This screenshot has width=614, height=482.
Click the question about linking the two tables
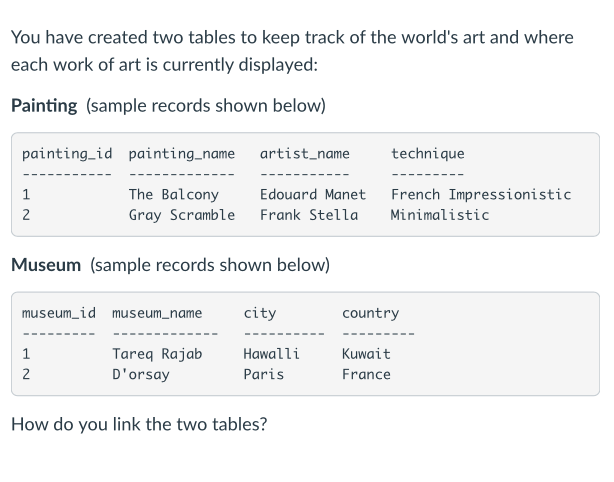pyautogui.click(x=138, y=423)
